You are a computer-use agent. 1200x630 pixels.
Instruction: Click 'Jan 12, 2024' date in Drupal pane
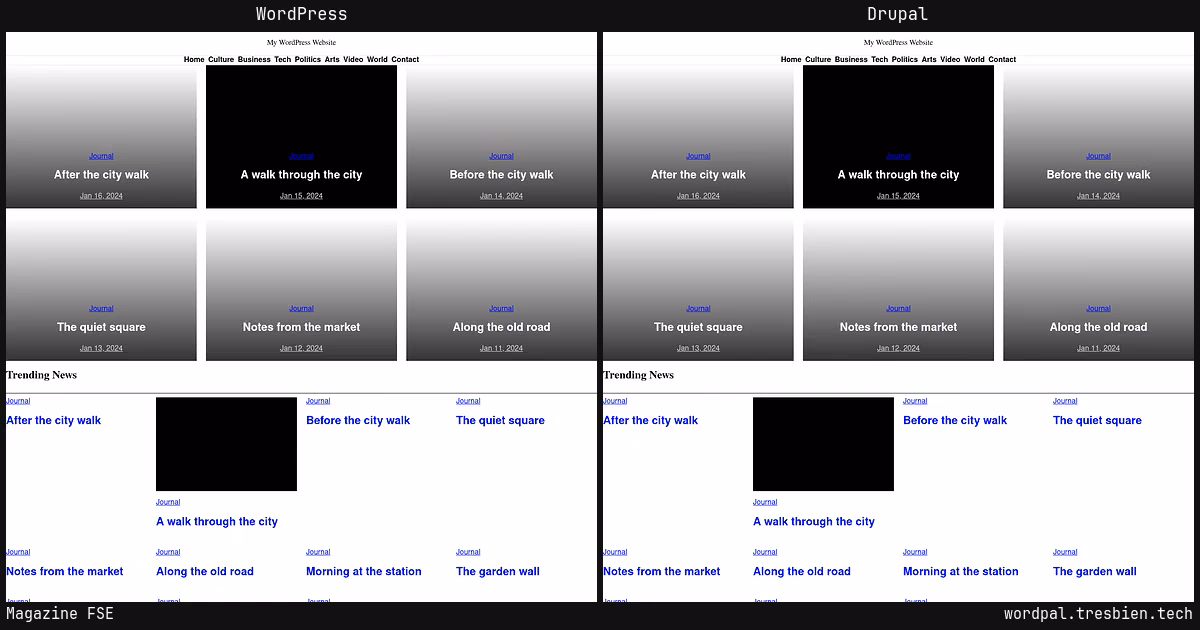click(x=898, y=348)
